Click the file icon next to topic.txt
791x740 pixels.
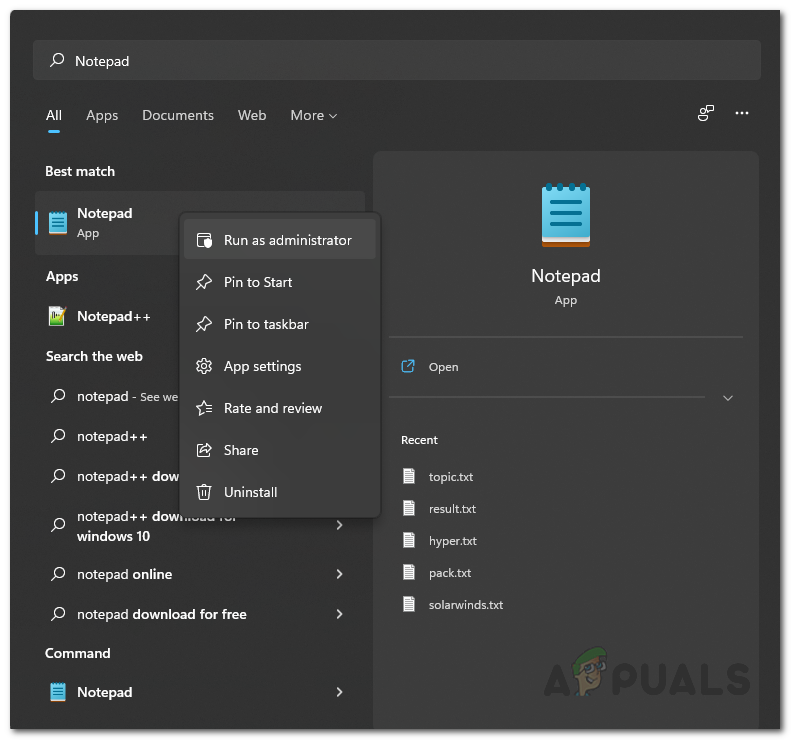pyautogui.click(x=409, y=476)
